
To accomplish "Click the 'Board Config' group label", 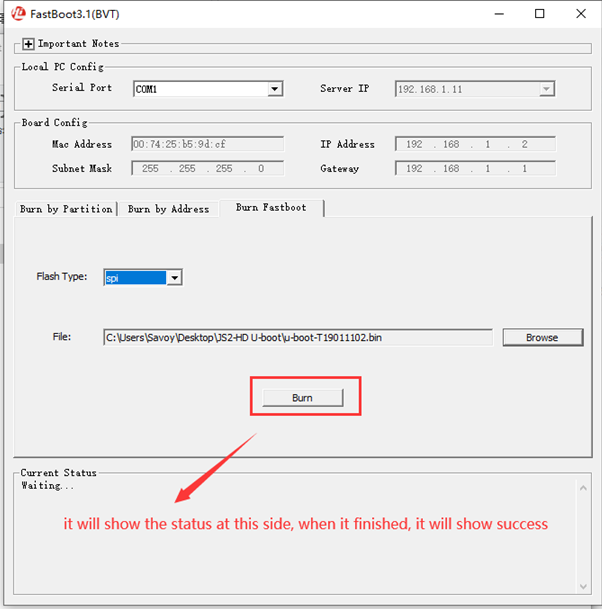I will [x=54, y=123].
